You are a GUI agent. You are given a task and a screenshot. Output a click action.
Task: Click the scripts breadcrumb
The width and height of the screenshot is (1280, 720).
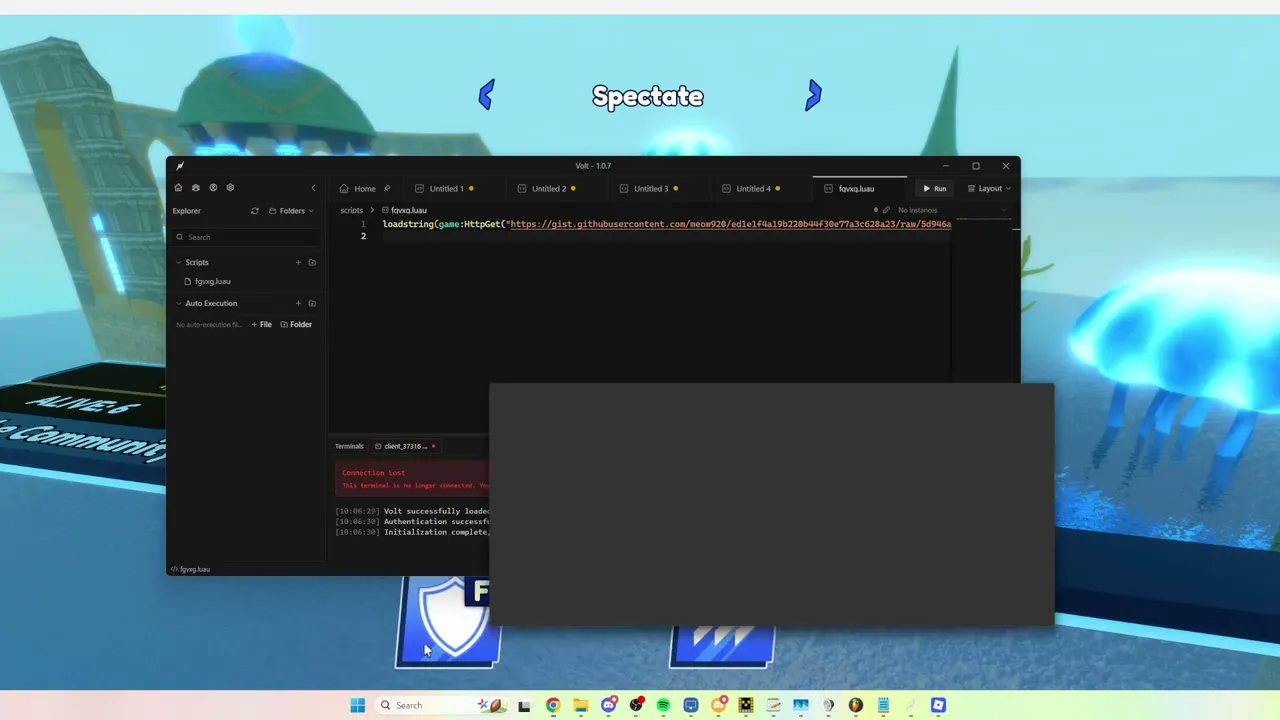tap(351, 210)
